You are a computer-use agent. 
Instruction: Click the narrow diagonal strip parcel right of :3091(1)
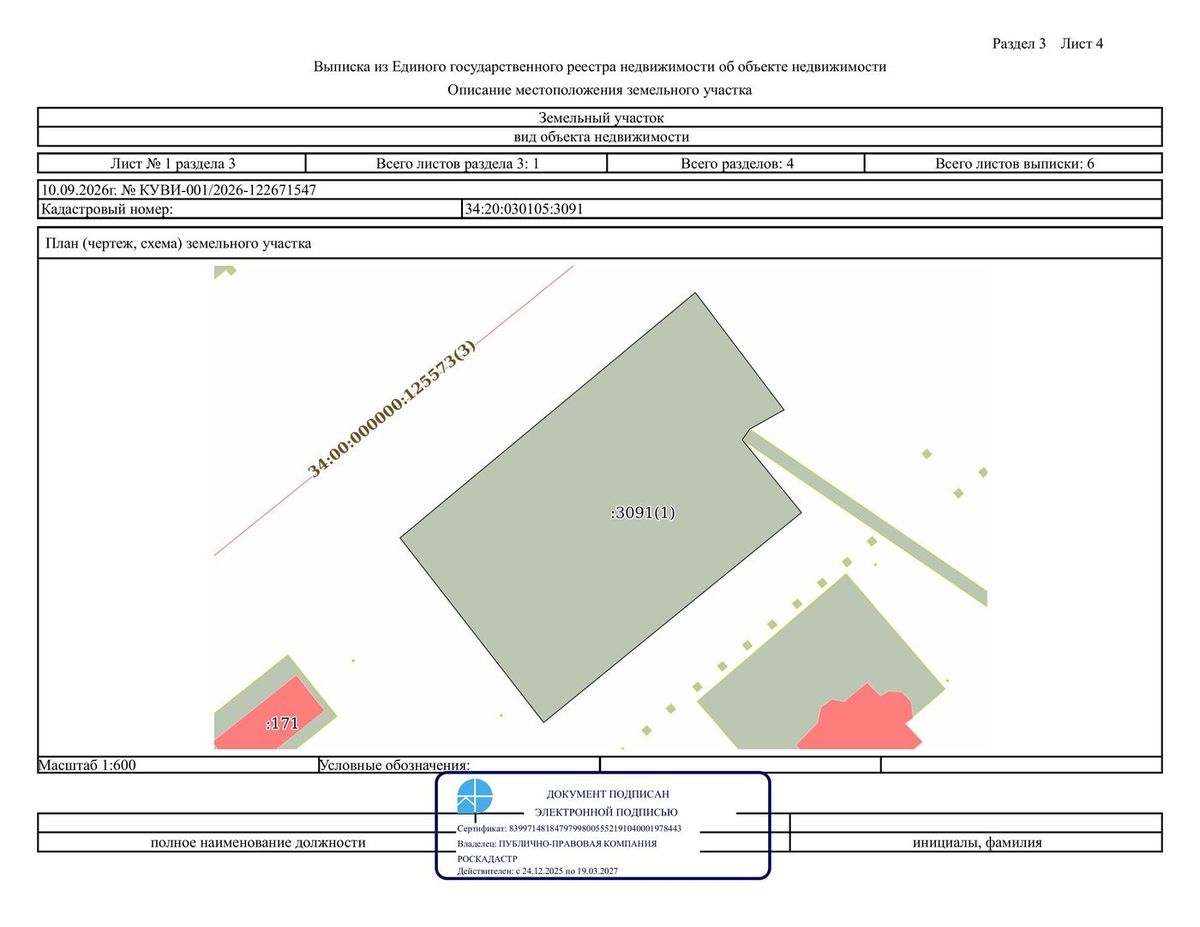[866, 519]
